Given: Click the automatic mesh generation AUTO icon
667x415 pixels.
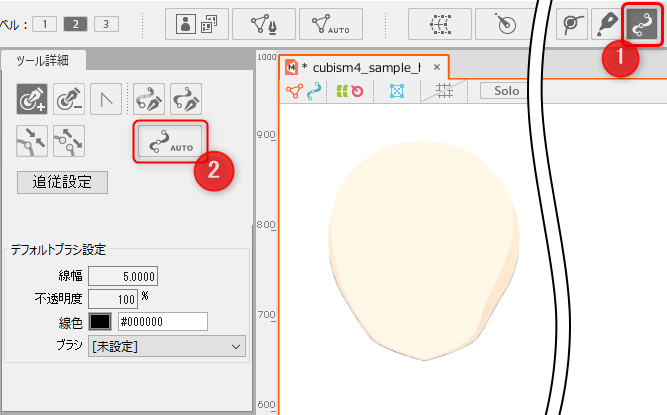Looking at the screenshot, I should (x=337, y=24).
